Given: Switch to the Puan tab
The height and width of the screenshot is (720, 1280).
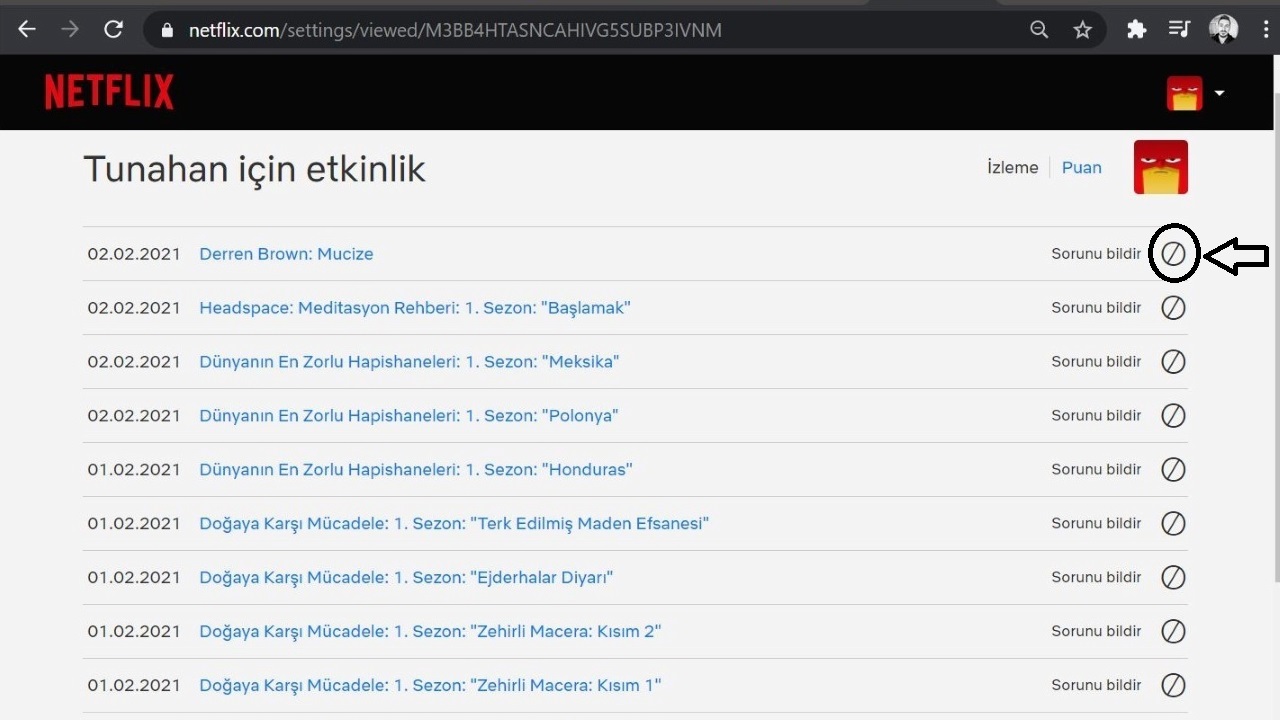Looking at the screenshot, I should (x=1081, y=168).
